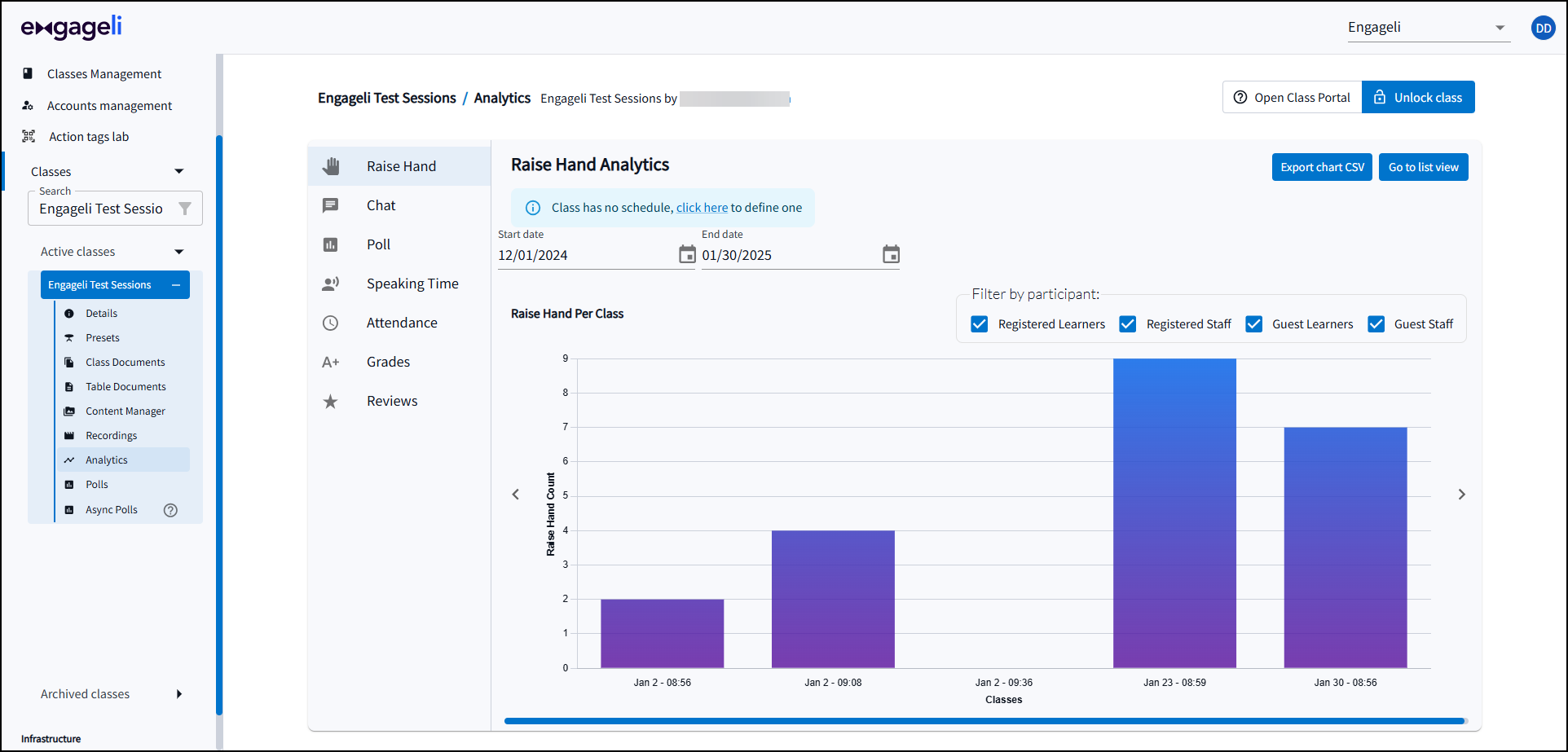Open the Attendance analytics tab

399,323
